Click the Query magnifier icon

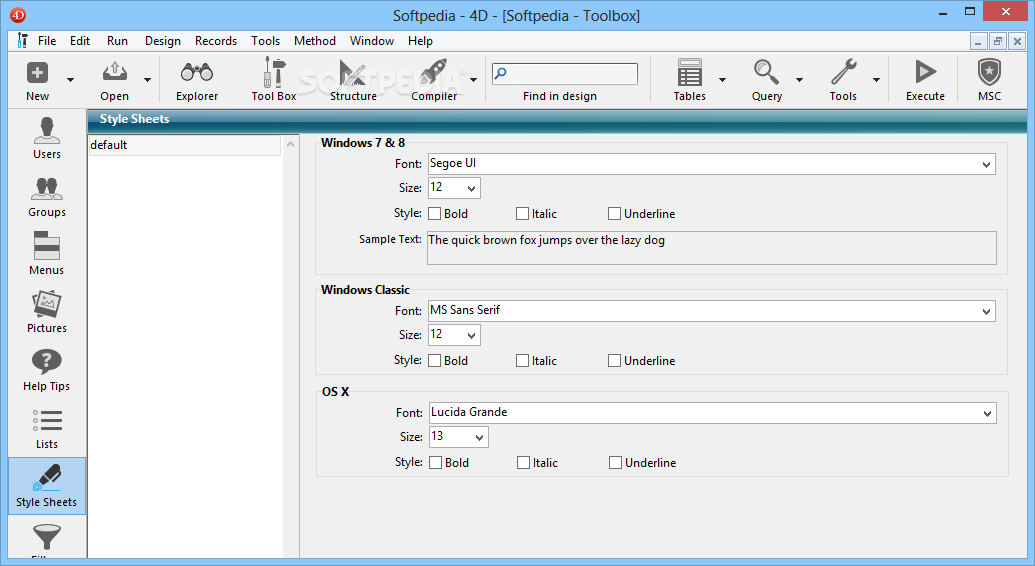point(766,73)
